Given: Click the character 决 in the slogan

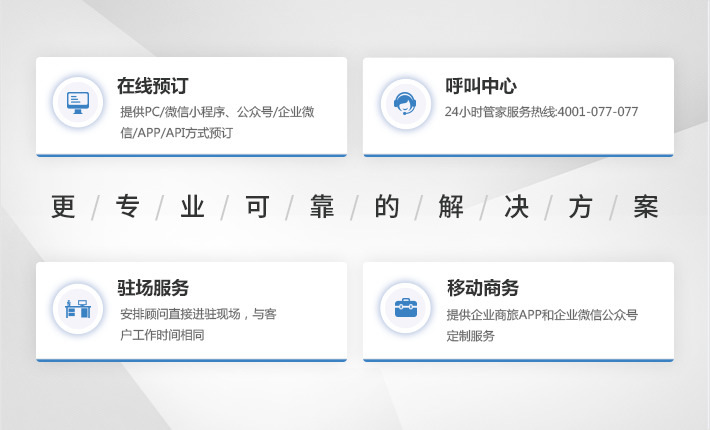Looking at the screenshot, I should [516, 206].
